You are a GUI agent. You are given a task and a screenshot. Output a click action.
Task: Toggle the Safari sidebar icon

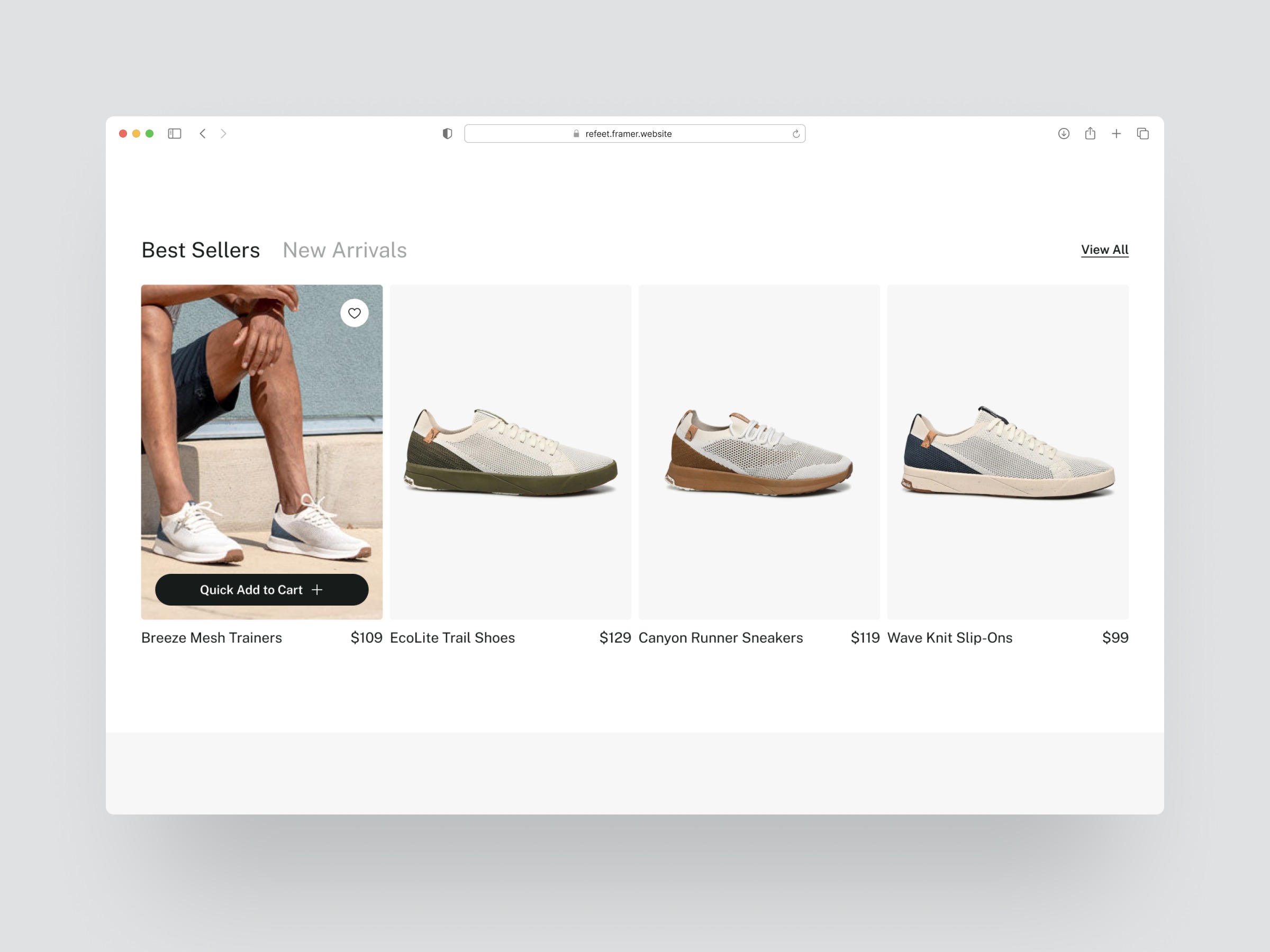(x=175, y=134)
